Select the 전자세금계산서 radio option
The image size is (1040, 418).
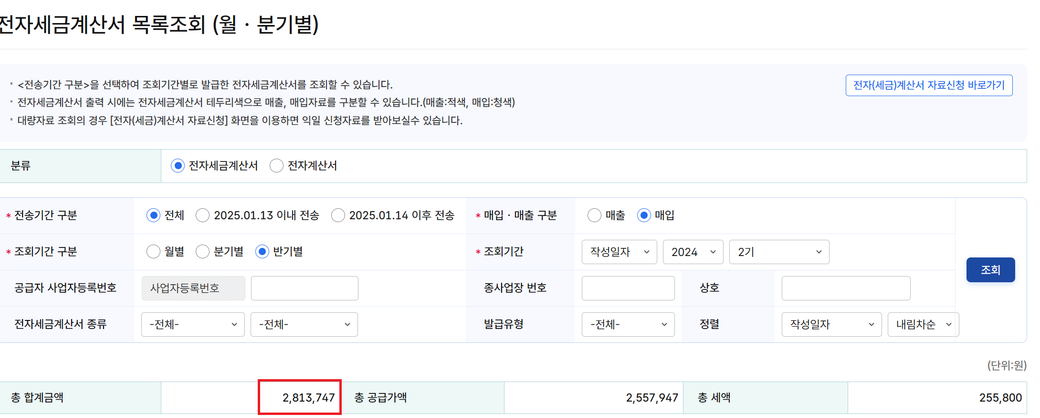click(178, 166)
